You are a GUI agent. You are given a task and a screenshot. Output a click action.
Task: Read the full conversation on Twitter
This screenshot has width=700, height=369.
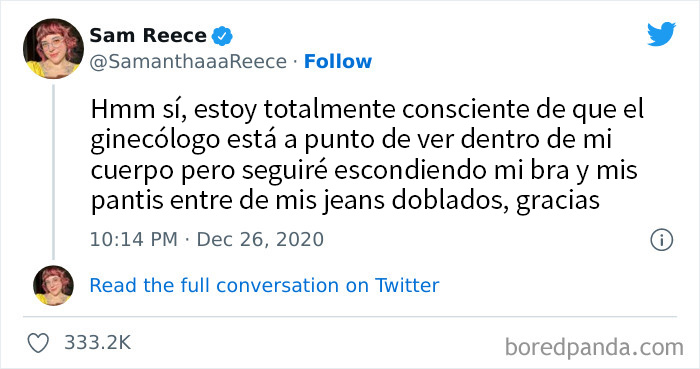coord(264,286)
